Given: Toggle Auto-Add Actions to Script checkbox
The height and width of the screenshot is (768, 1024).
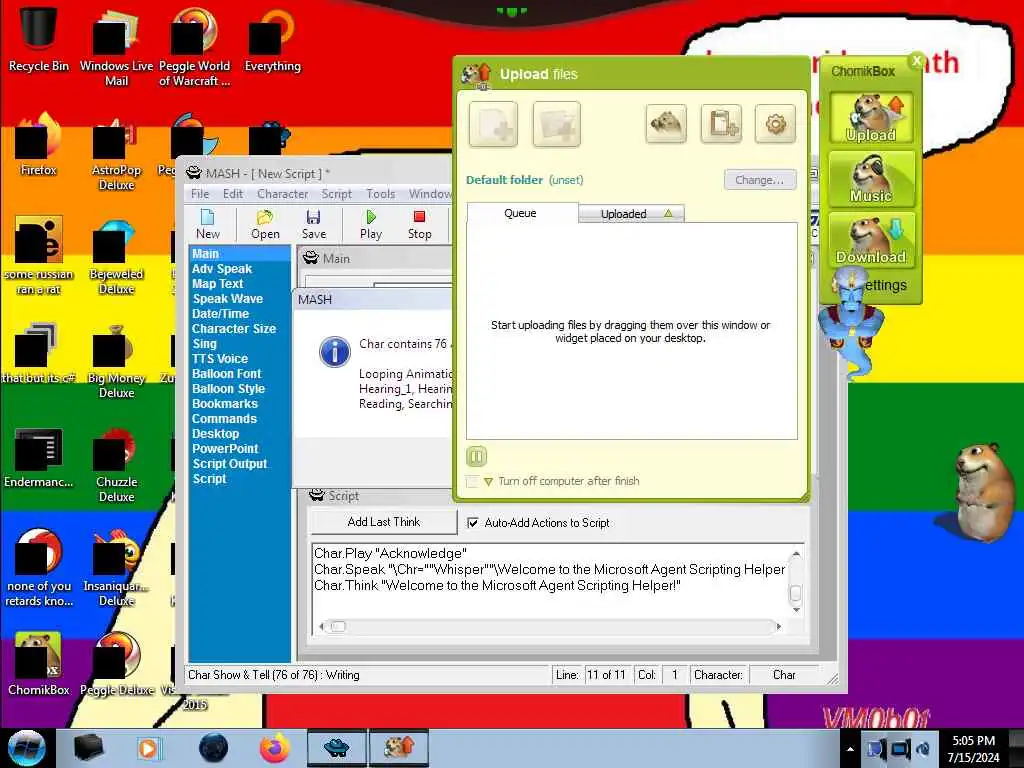Looking at the screenshot, I should coord(473,522).
